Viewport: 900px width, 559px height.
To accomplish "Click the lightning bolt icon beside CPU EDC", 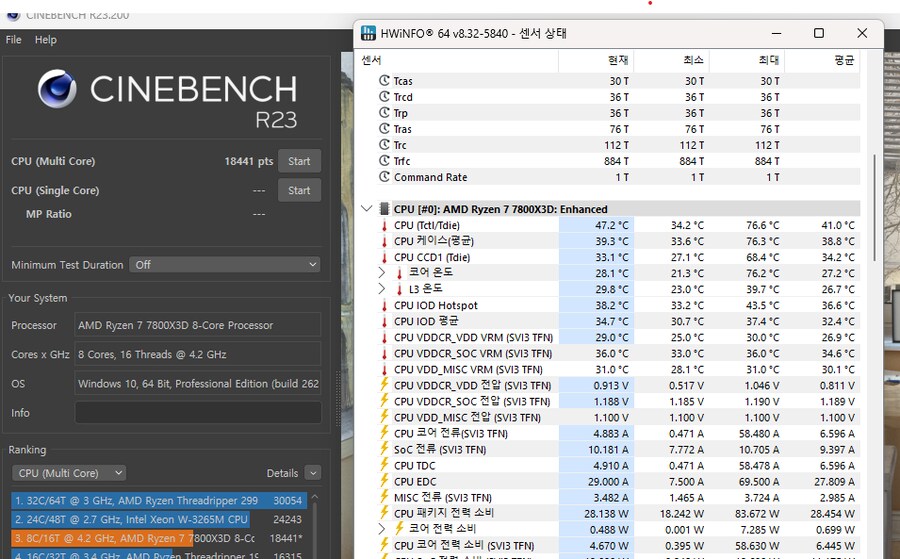I will pos(384,481).
